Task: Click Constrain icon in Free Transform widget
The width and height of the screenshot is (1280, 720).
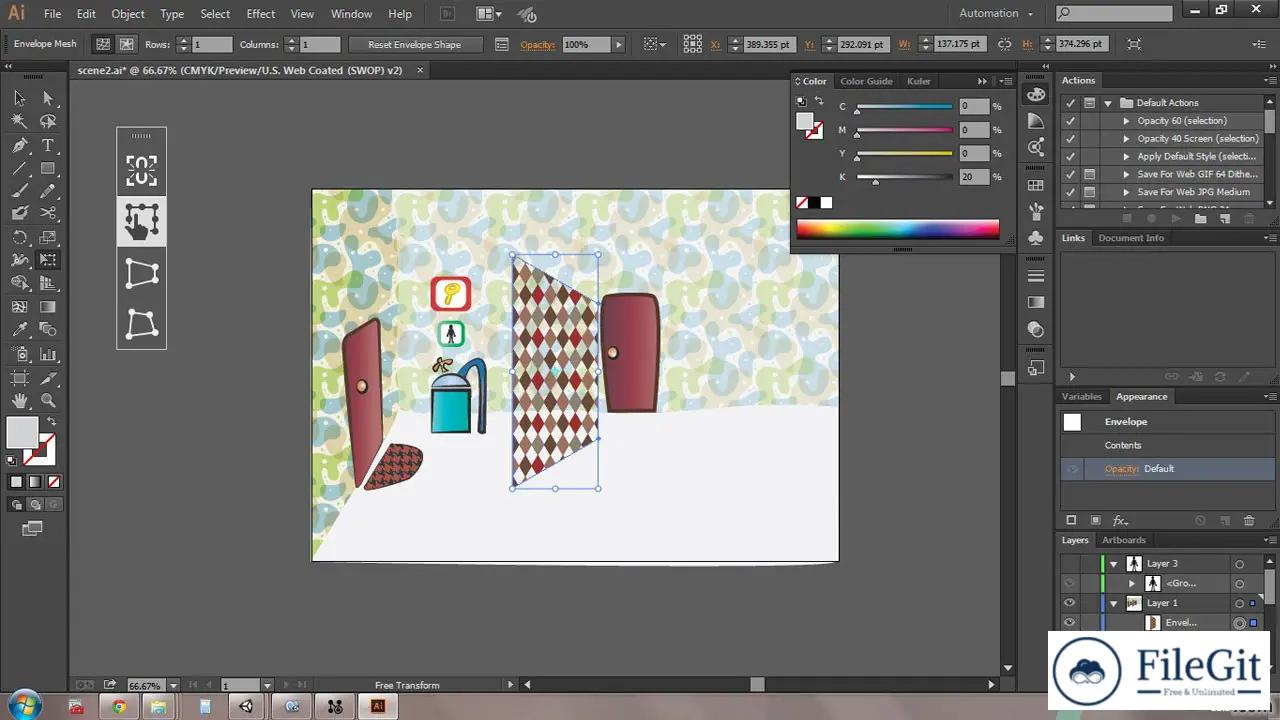Action: click(141, 170)
